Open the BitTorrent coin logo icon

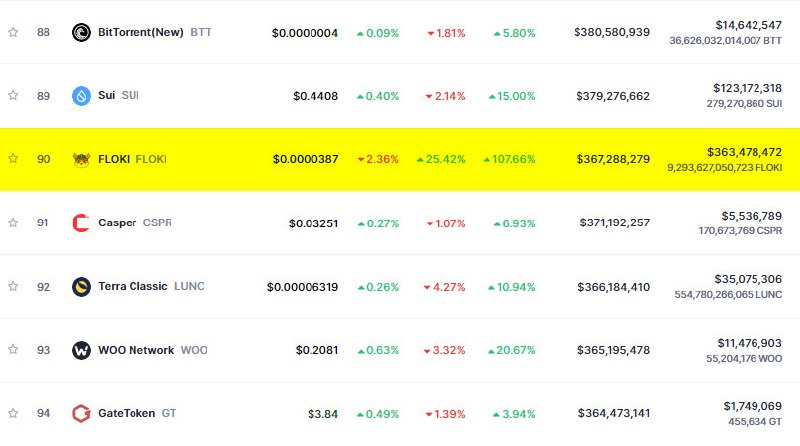(81, 33)
